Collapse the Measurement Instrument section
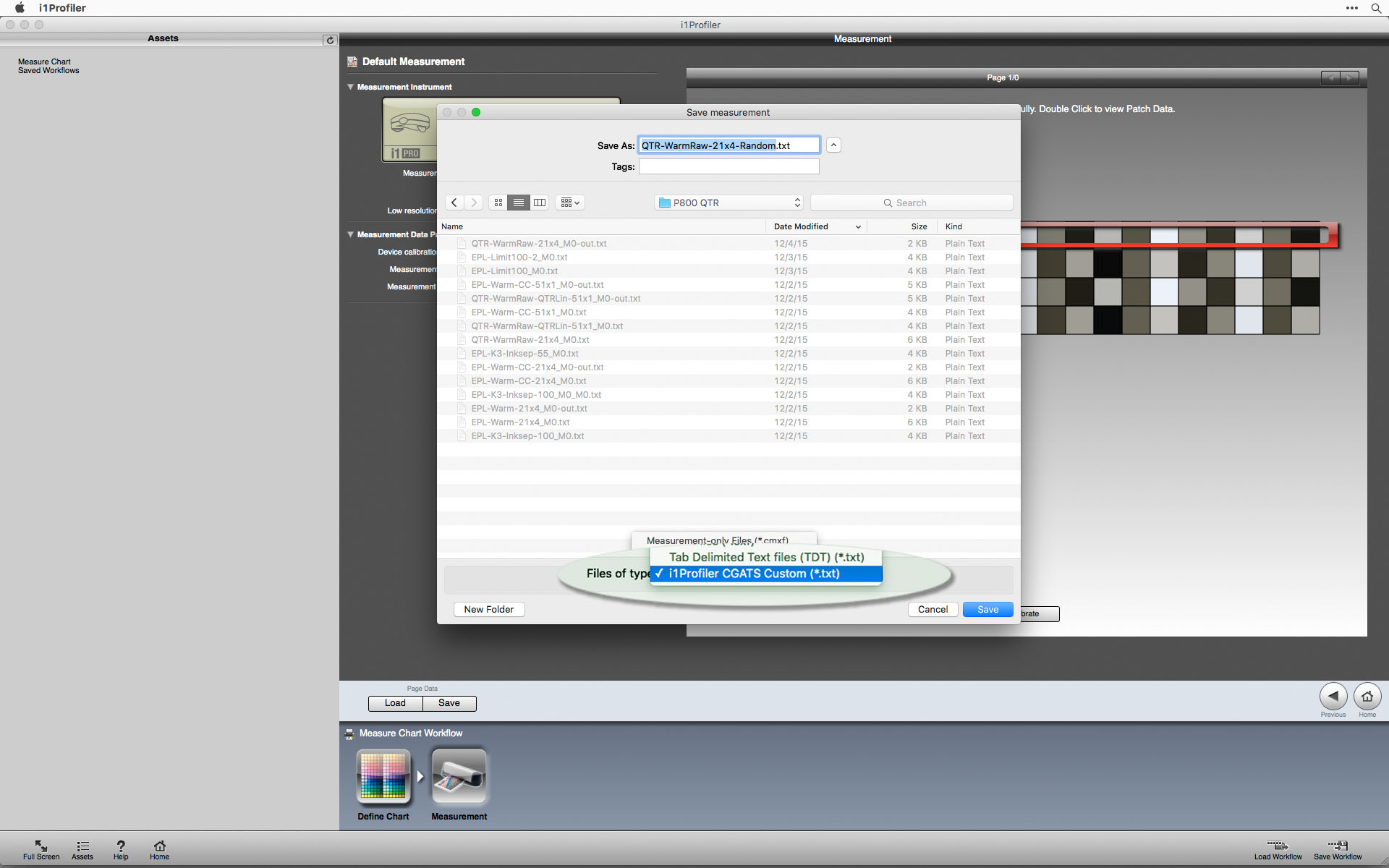This screenshot has width=1389, height=868. [x=351, y=87]
